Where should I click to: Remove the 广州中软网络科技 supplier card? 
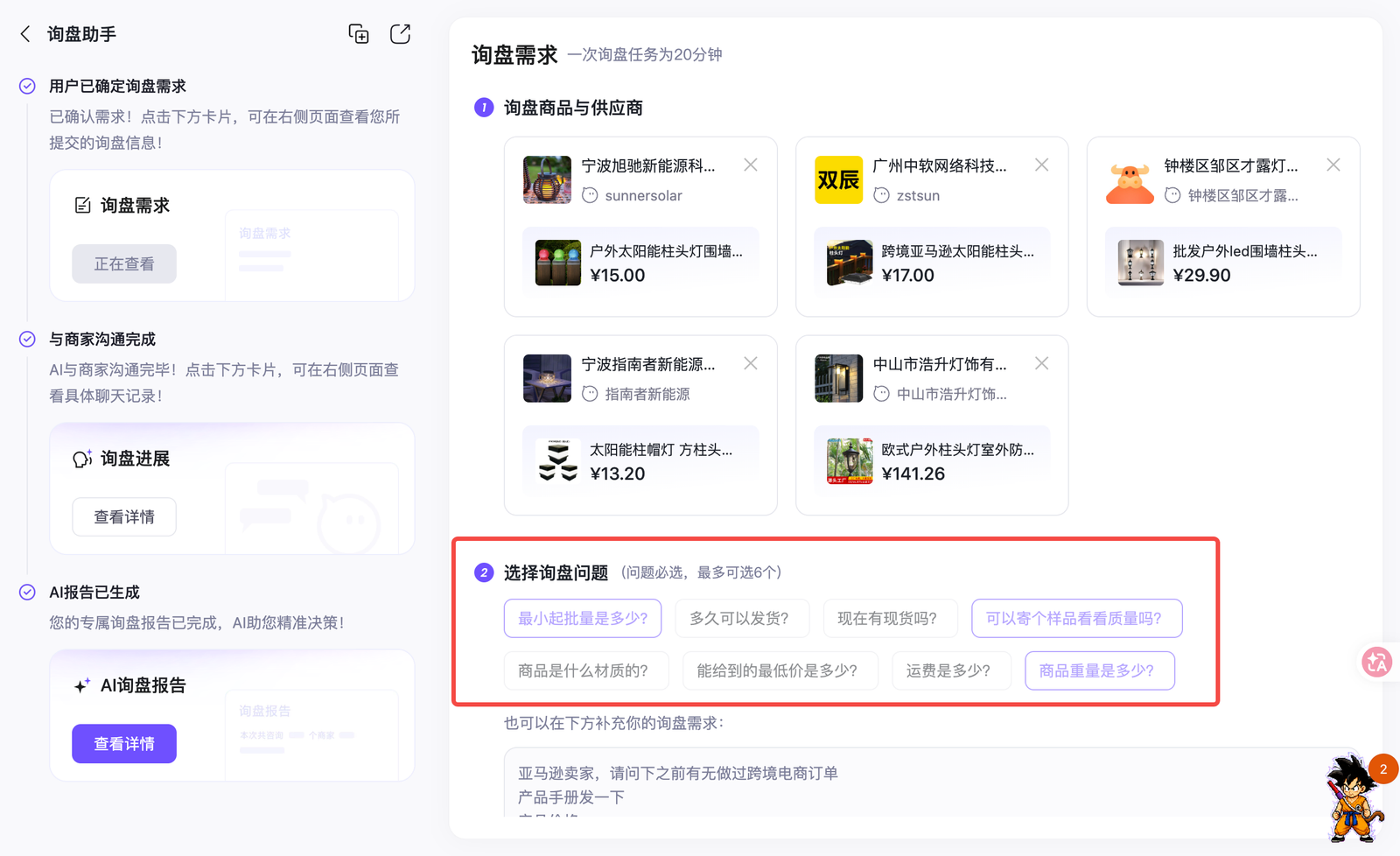[1041, 165]
